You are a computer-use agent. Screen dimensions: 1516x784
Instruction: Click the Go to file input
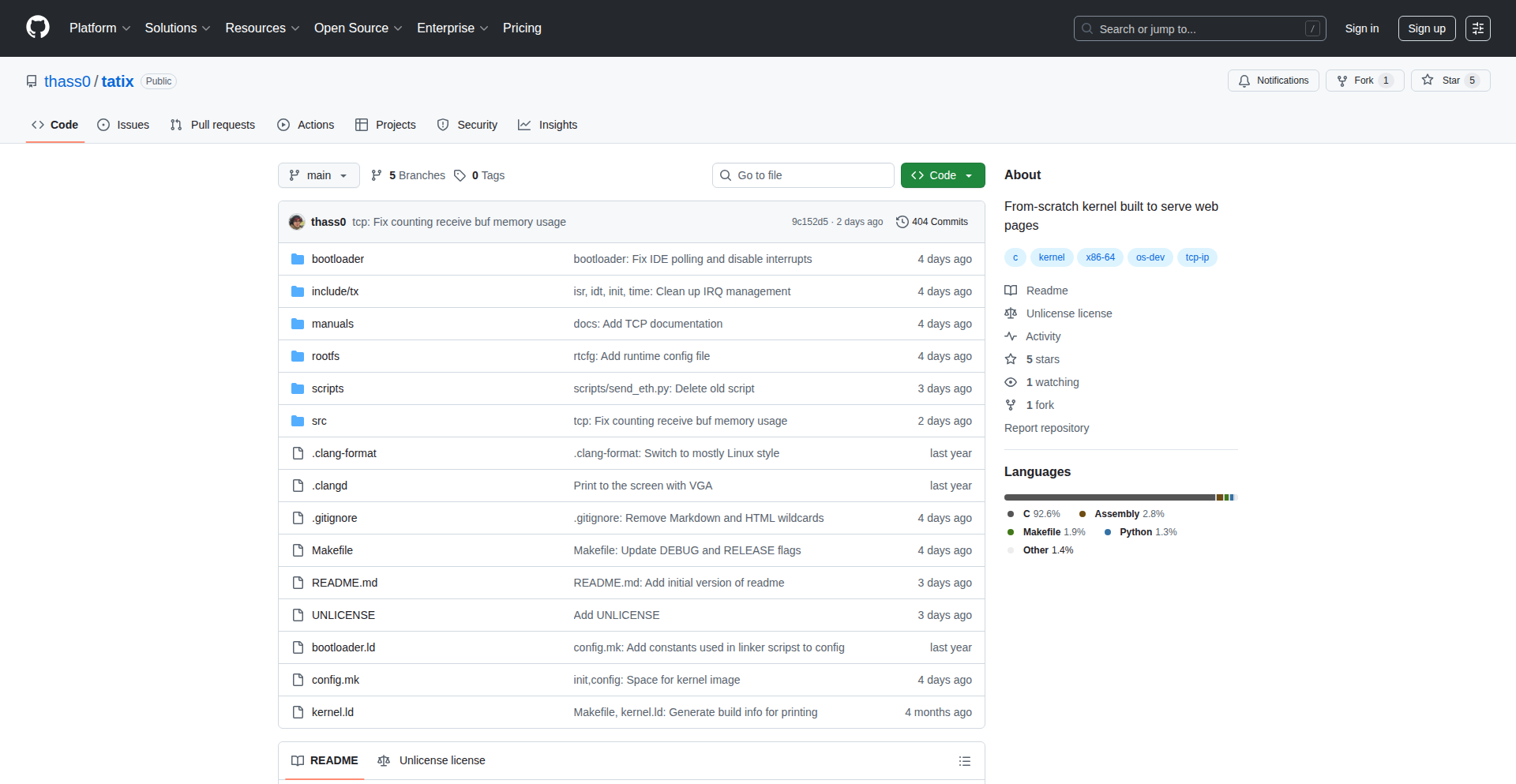pyautogui.click(x=803, y=175)
